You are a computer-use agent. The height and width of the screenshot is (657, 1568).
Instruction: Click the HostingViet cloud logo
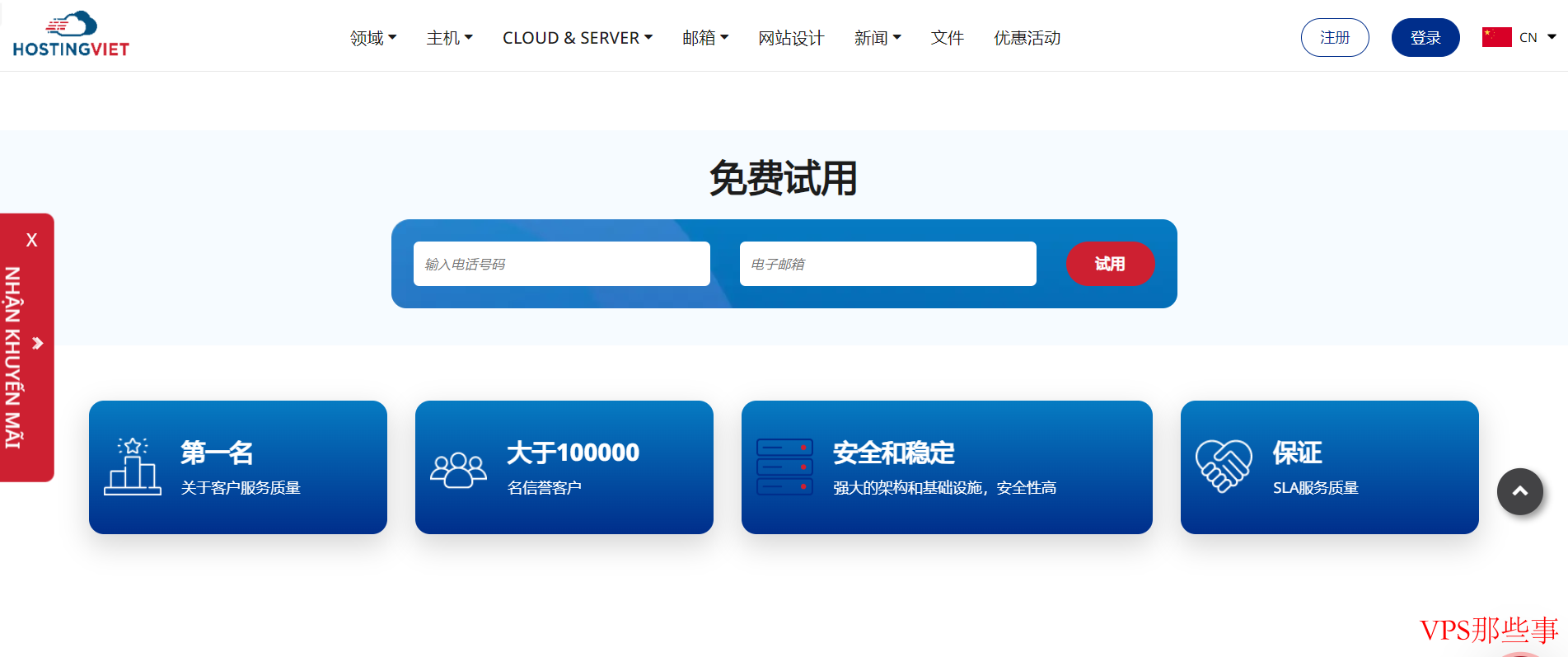click(x=71, y=35)
